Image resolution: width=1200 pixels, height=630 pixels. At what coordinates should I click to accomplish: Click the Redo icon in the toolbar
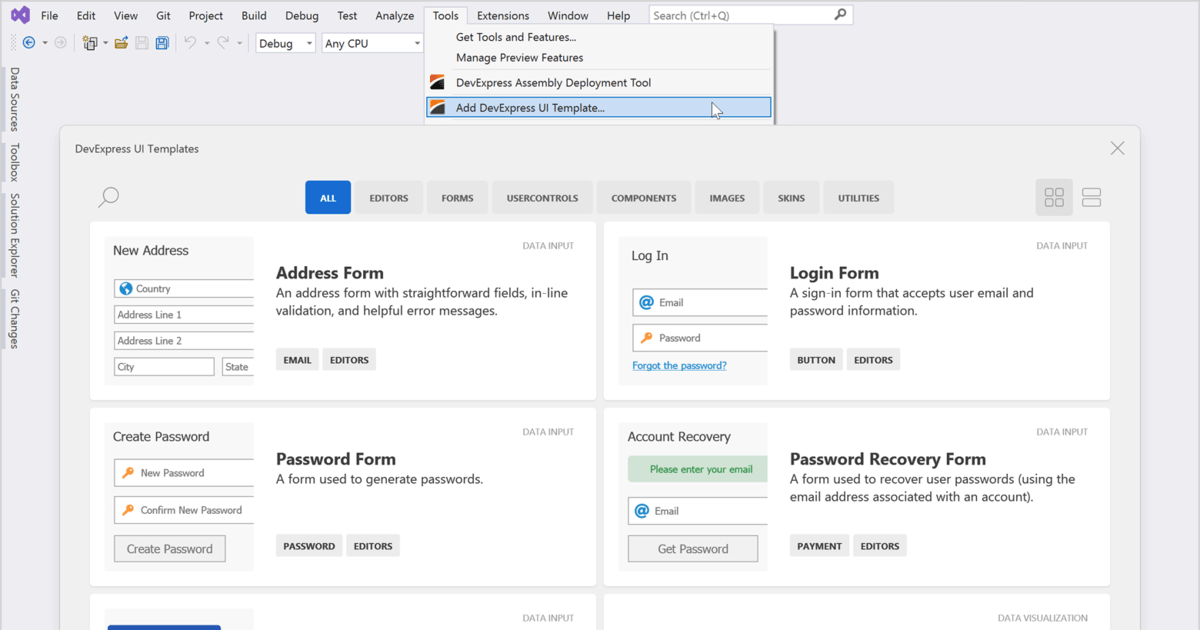pyautogui.click(x=222, y=42)
